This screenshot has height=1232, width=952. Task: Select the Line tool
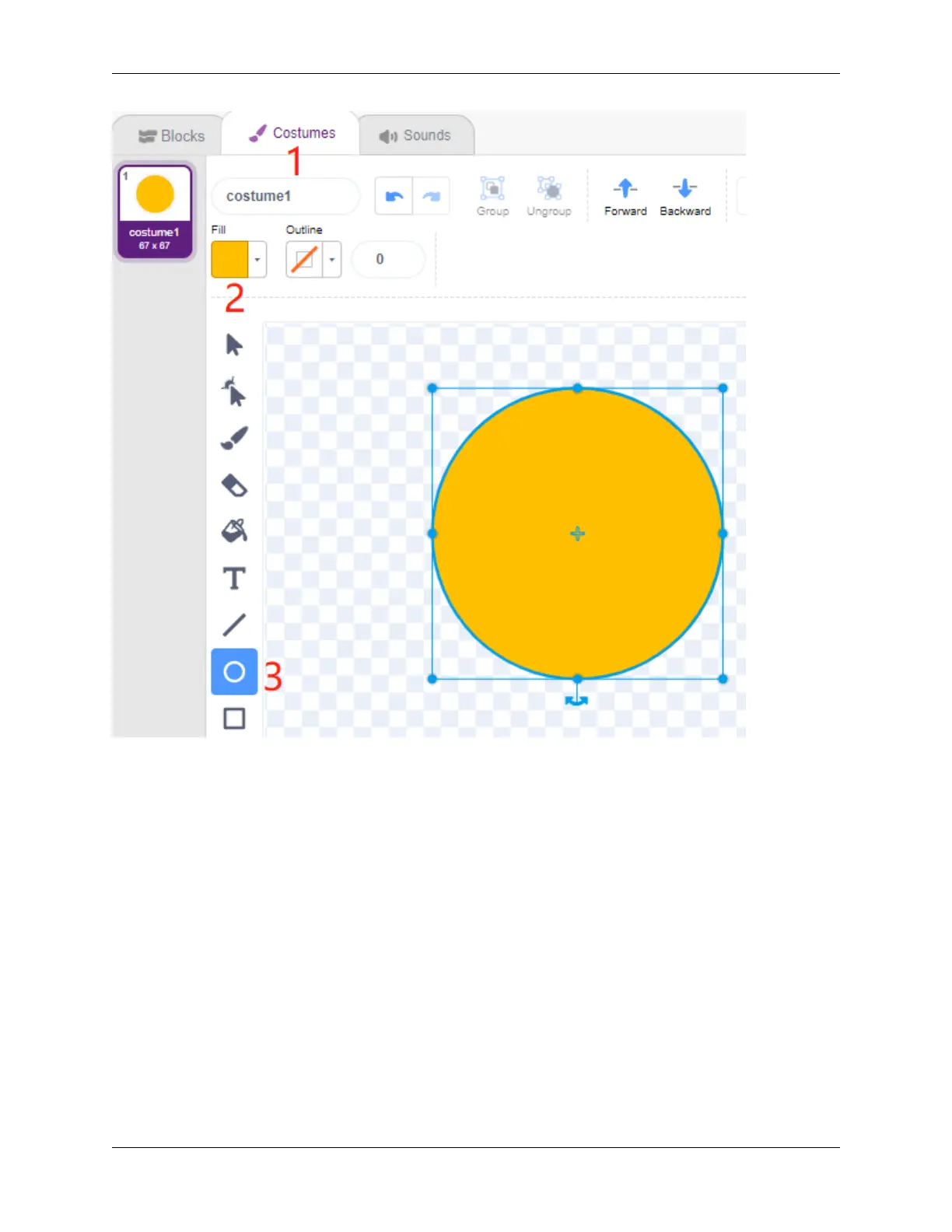[x=234, y=625]
